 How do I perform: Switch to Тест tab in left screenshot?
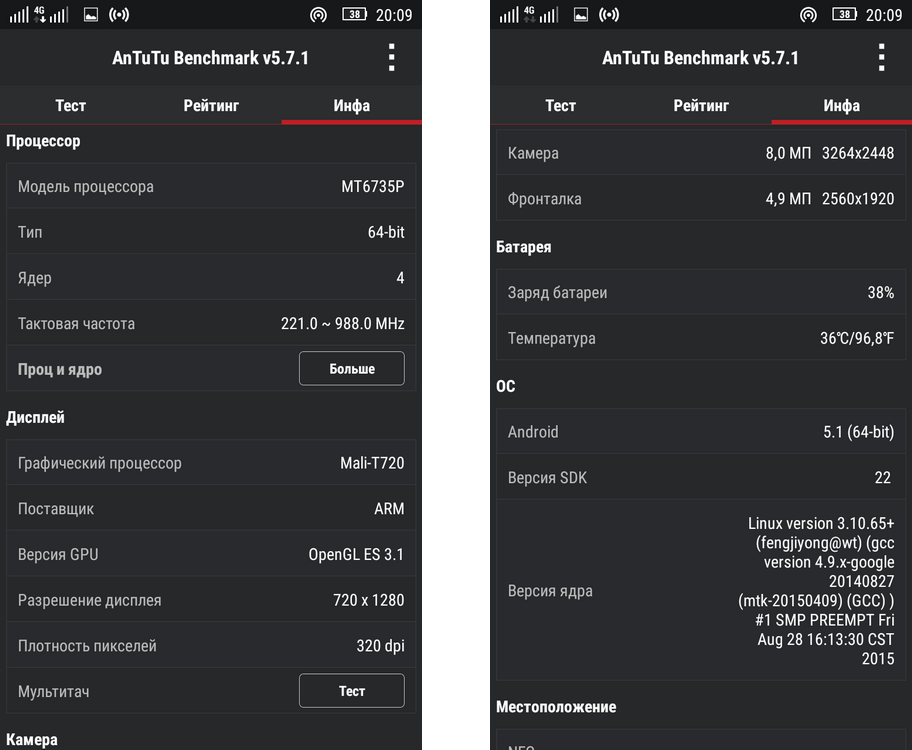(x=70, y=105)
